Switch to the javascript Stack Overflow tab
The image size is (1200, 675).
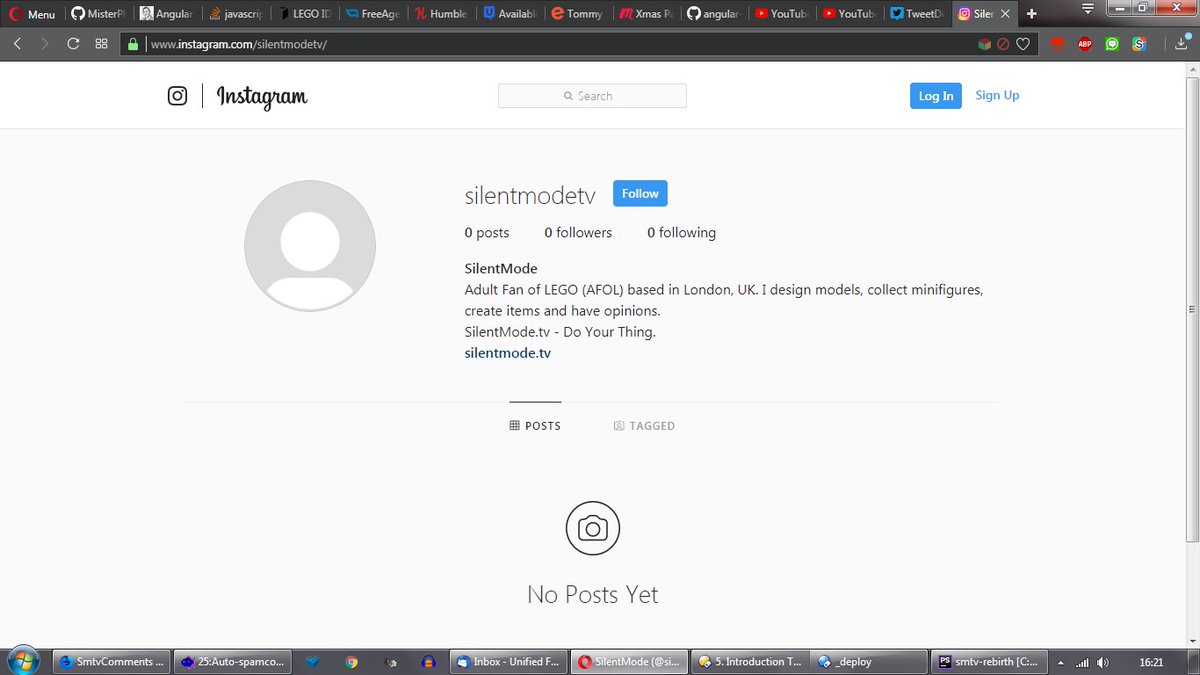point(234,14)
